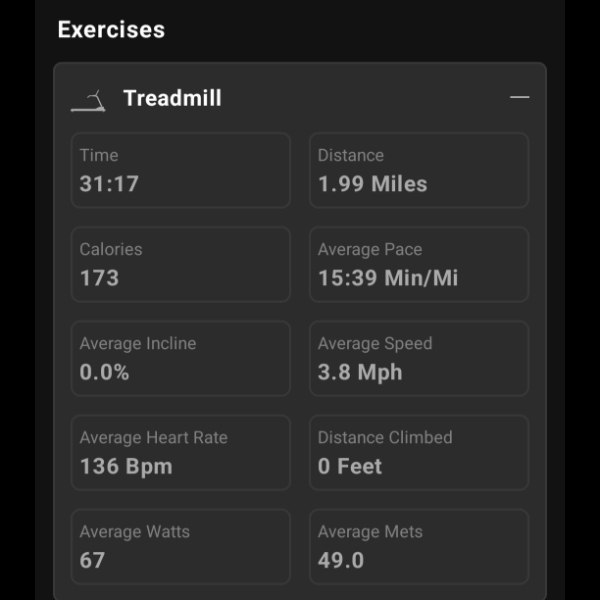Tap the Calories 173 card
The width and height of the screenshot is (600, 600).
coord(181,264)
